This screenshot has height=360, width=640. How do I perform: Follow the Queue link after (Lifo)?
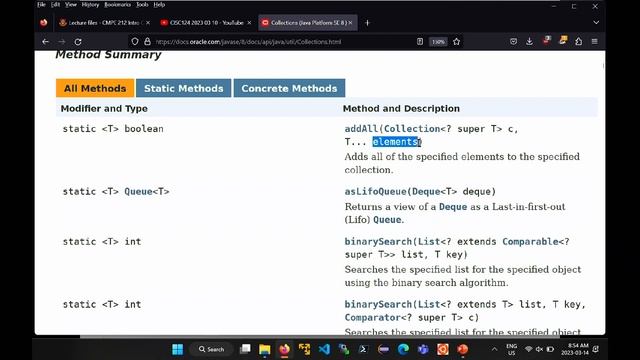(x=387, y=220)
